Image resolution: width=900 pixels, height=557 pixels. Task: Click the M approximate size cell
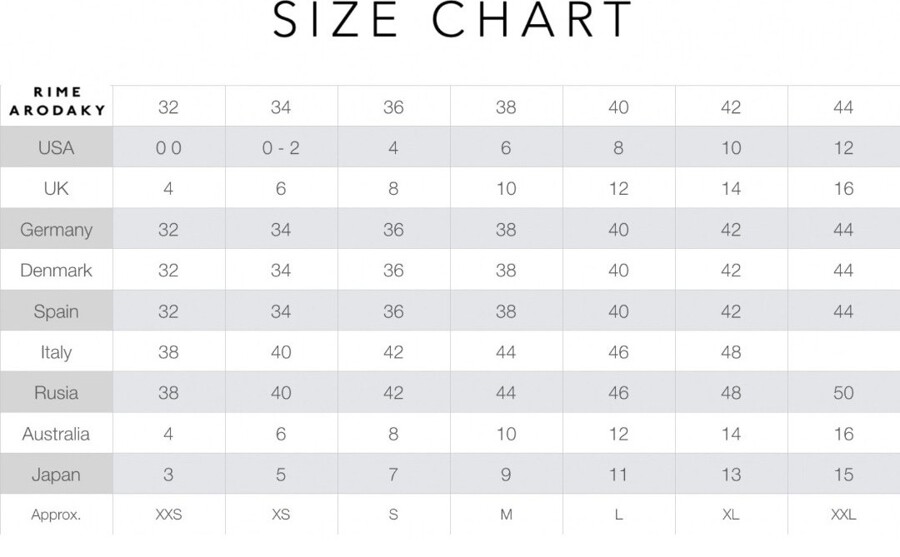[506, 515]
